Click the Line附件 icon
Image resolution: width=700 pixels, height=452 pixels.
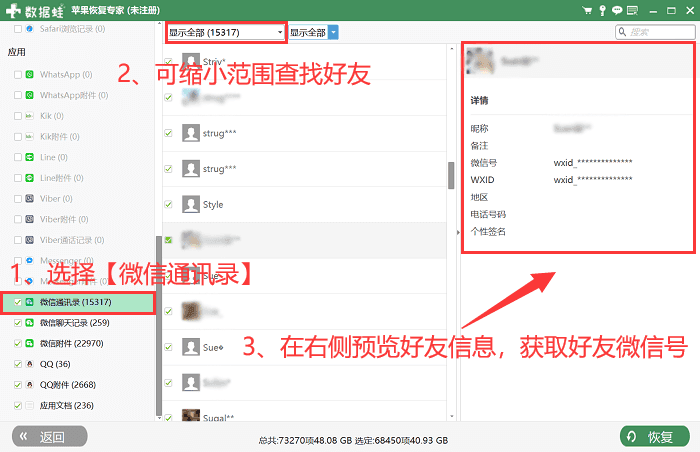29,178
